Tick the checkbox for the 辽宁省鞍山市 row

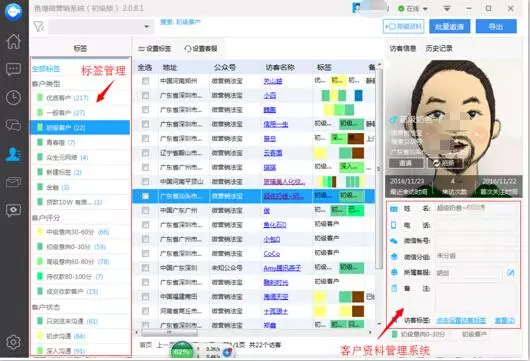[145, 153]
